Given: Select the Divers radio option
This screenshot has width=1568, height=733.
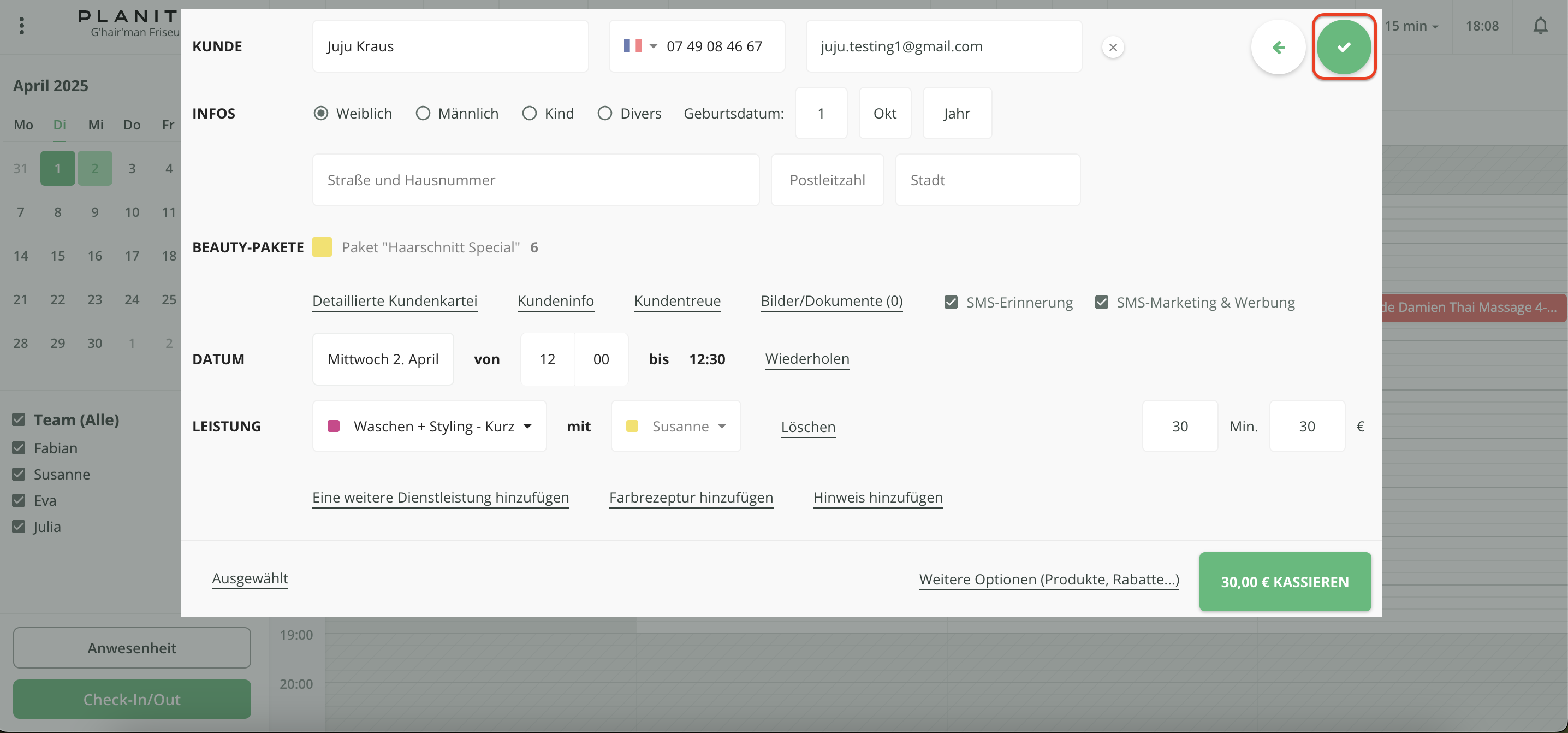Looking at the screenshot, I should click(604, 113).
